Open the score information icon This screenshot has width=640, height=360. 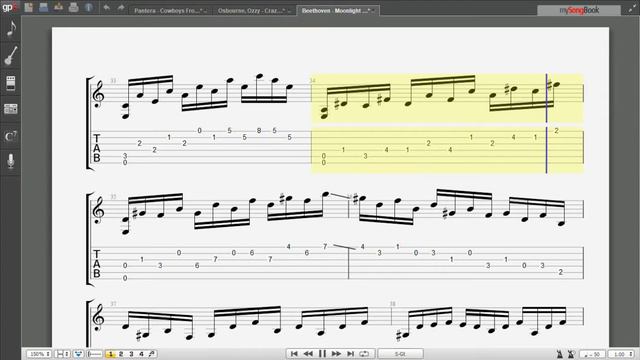tap(89, 7)
